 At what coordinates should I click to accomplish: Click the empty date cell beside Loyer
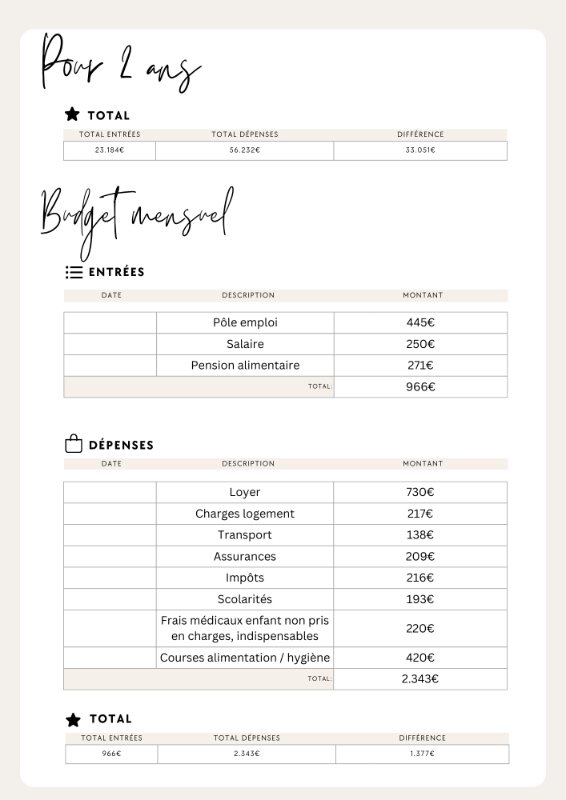(110, 492)
